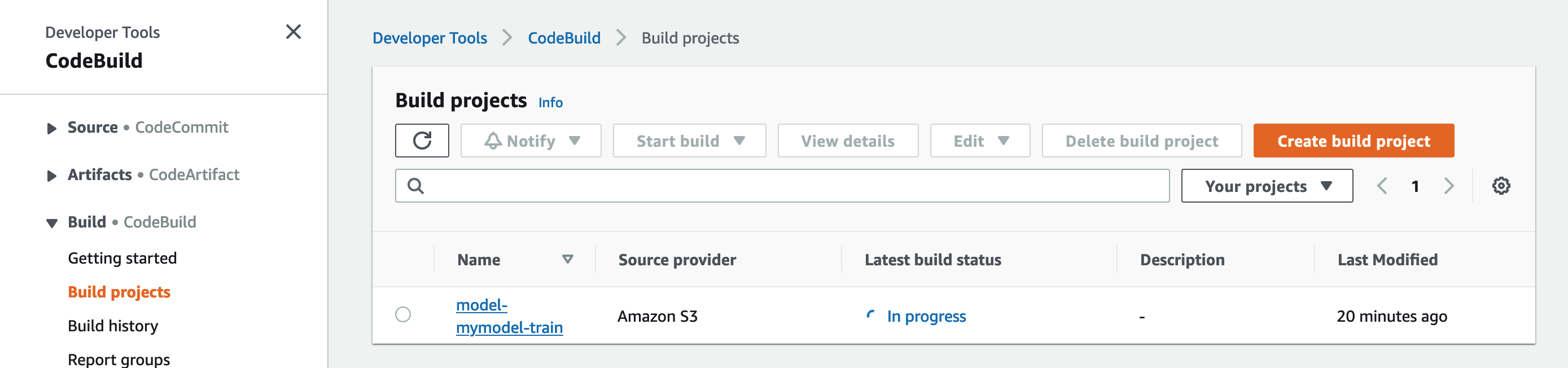This screenshot has height=368, width=1568.
Task: Select Getting started in sidebar
Action: coord(122,258)
